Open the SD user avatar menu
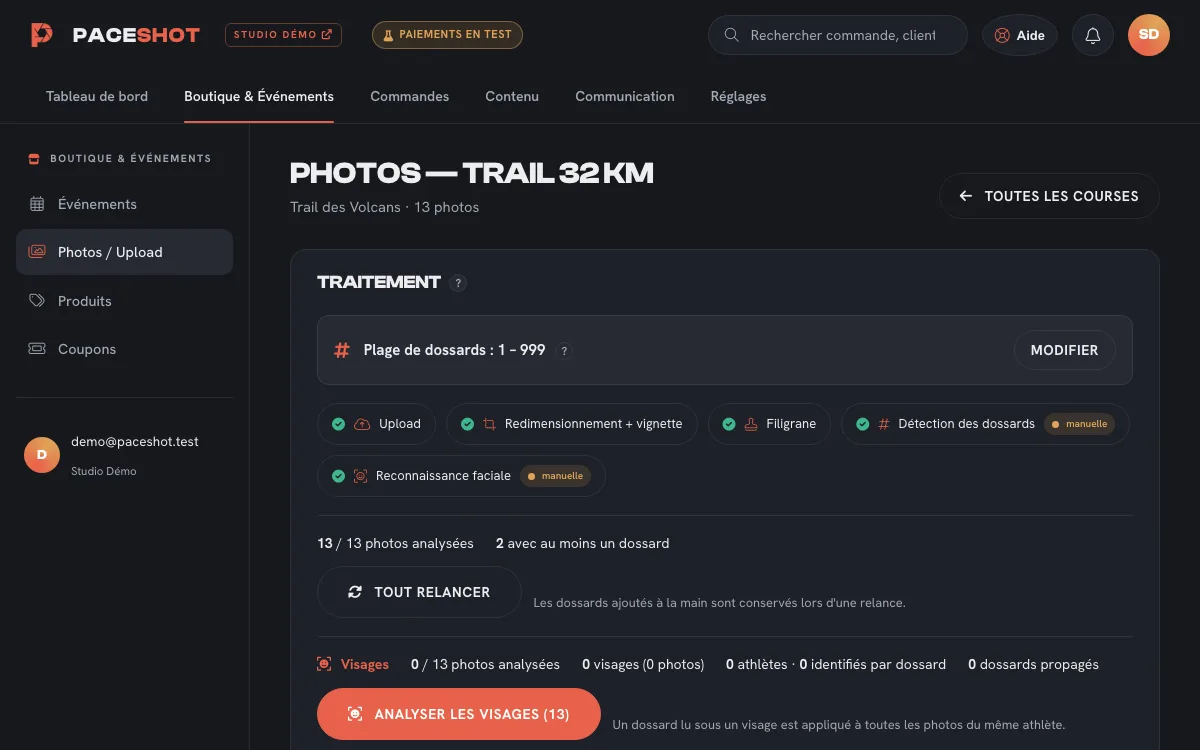 [x=1149, y=35]
